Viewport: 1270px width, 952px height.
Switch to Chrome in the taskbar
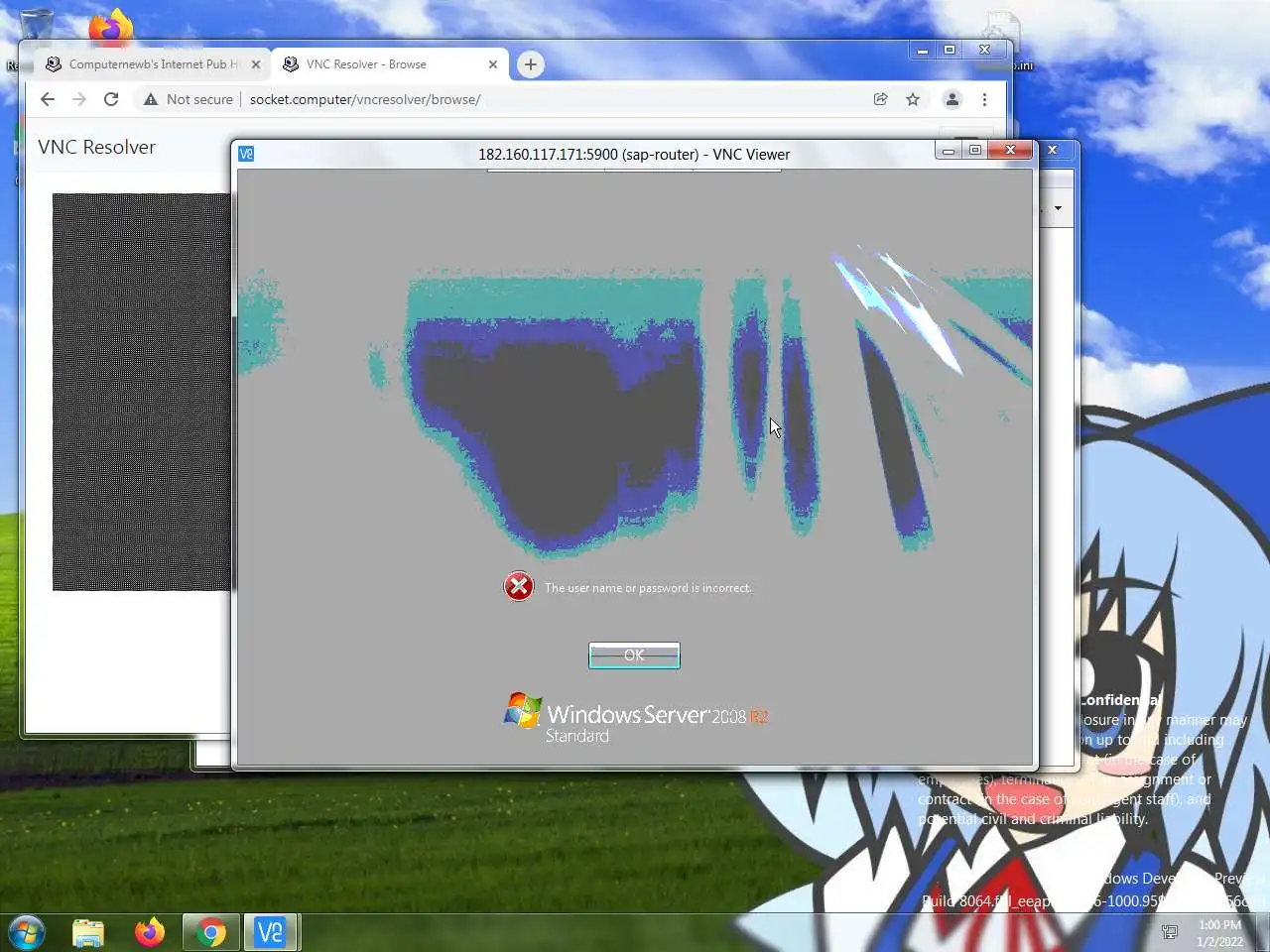click(x=210, y=932)
